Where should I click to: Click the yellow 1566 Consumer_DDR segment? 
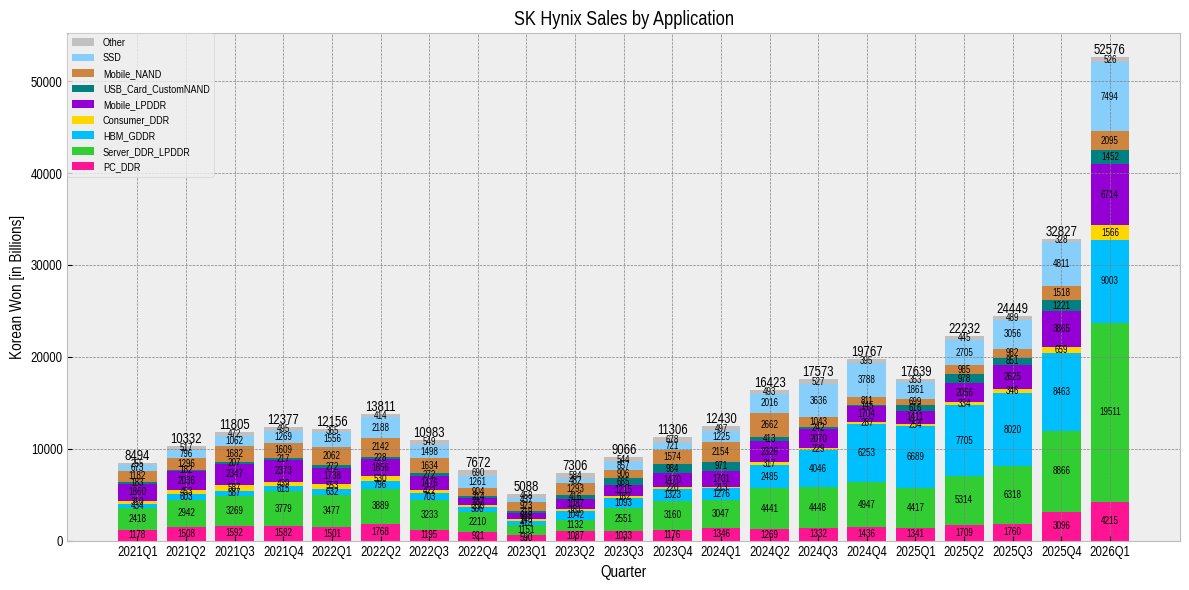(1109, 232)
